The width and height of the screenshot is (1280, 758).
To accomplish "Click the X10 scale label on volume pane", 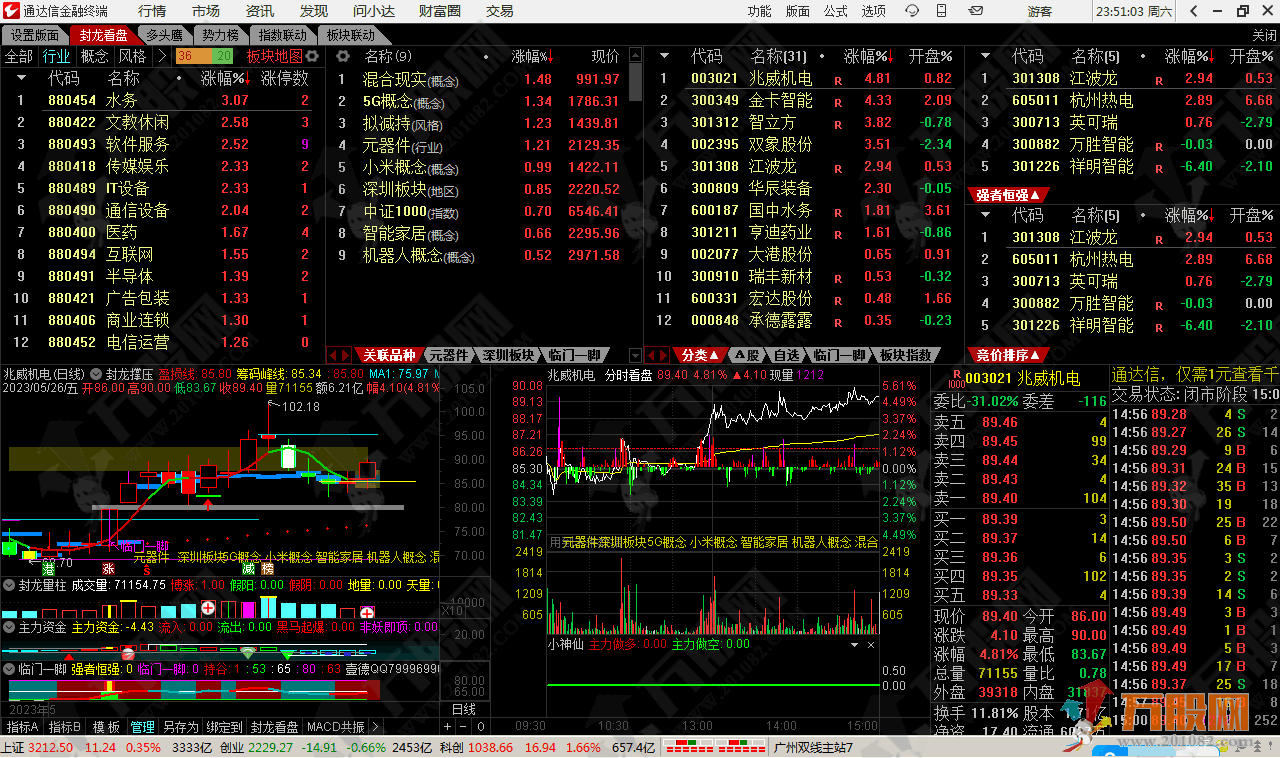I will (x=452, y=610).
